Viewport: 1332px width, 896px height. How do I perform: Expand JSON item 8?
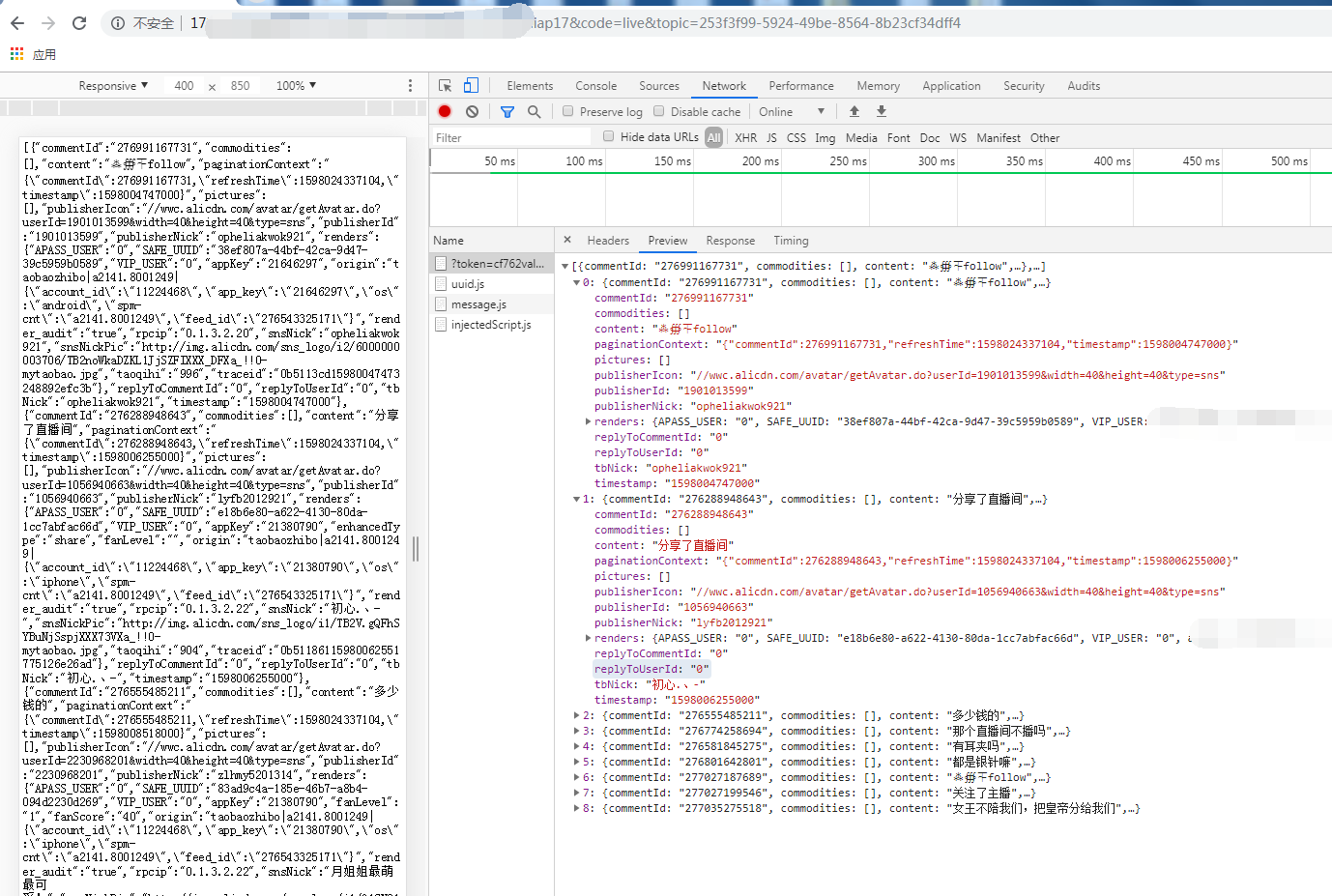577,808
